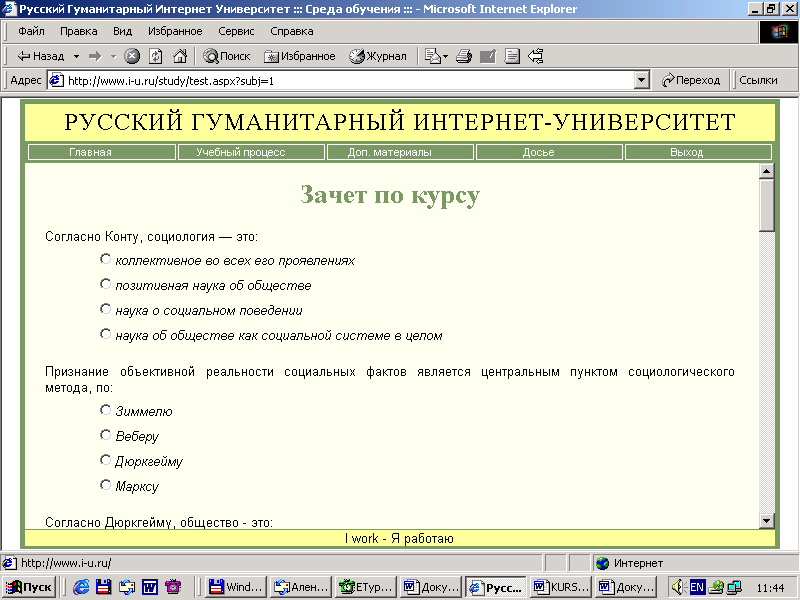800x600 pixels.
Task: Click the Windows flag logo in the menu bar
Action: tap(779, 32)
